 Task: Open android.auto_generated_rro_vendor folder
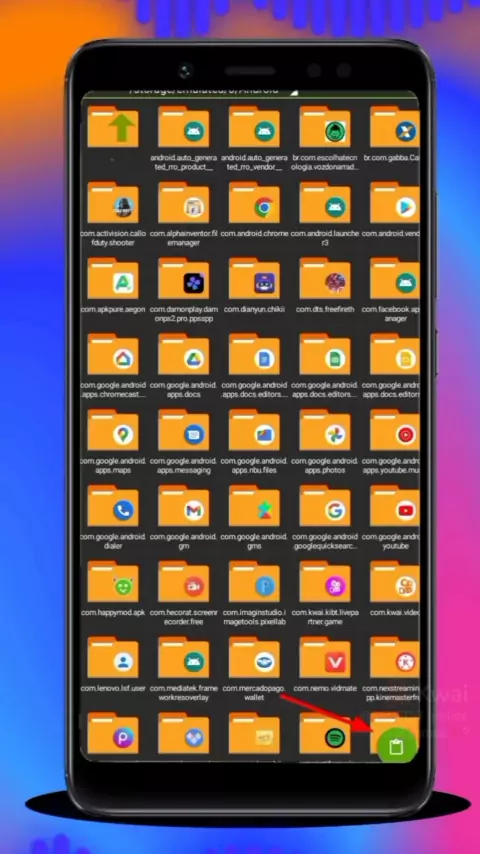pos(254,127)
